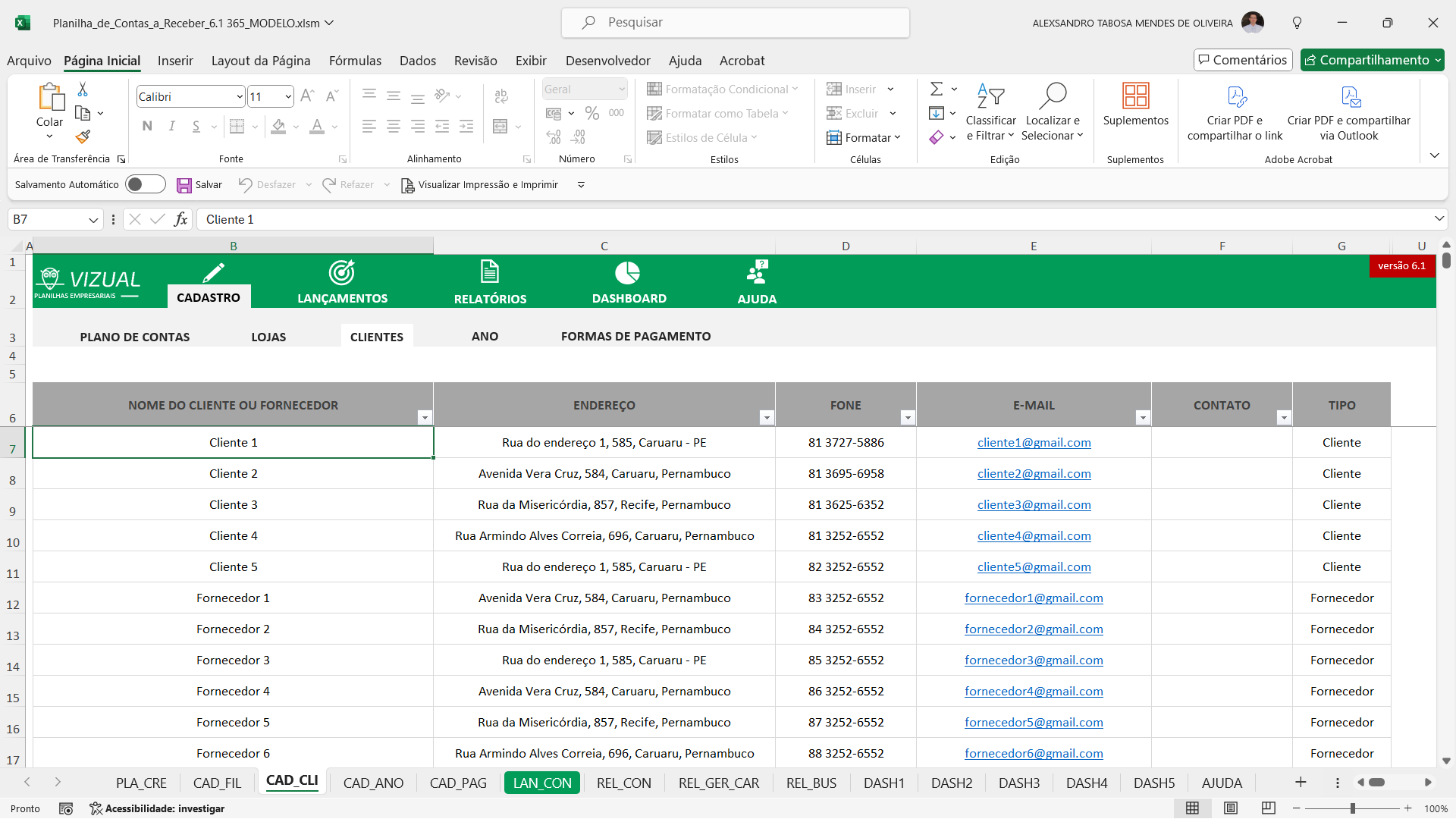Click the Pesquisar search box
The image size is (1456, 819).
(736, 22)
